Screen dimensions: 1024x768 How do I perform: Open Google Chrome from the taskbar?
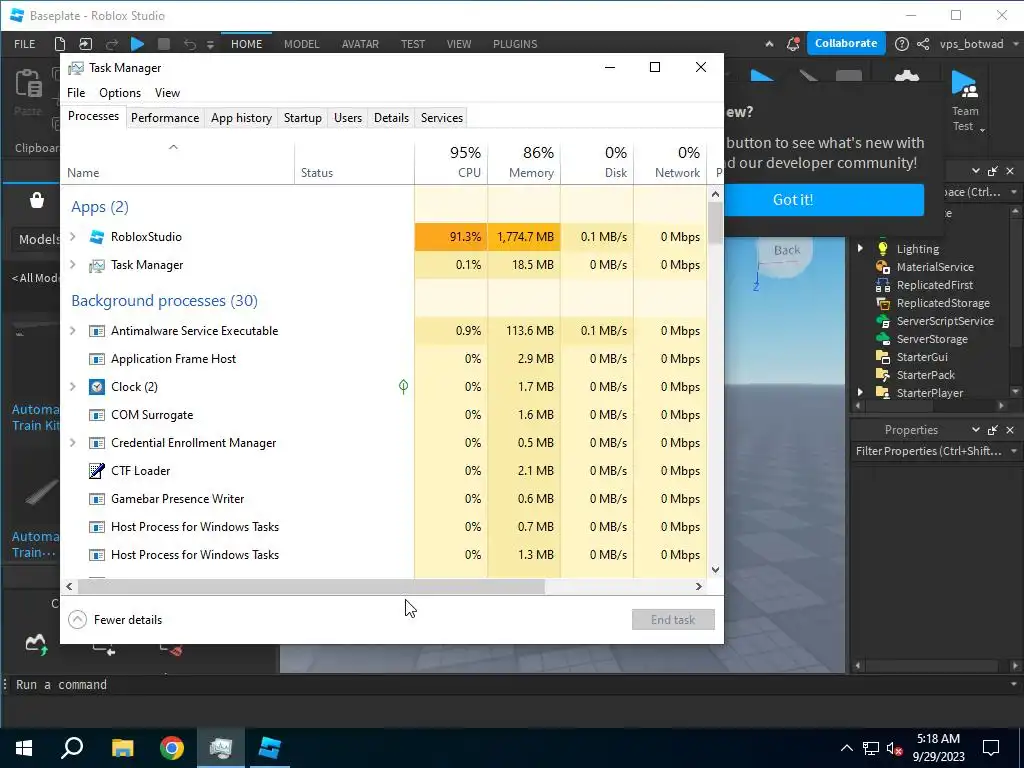[x=172, y=748]
